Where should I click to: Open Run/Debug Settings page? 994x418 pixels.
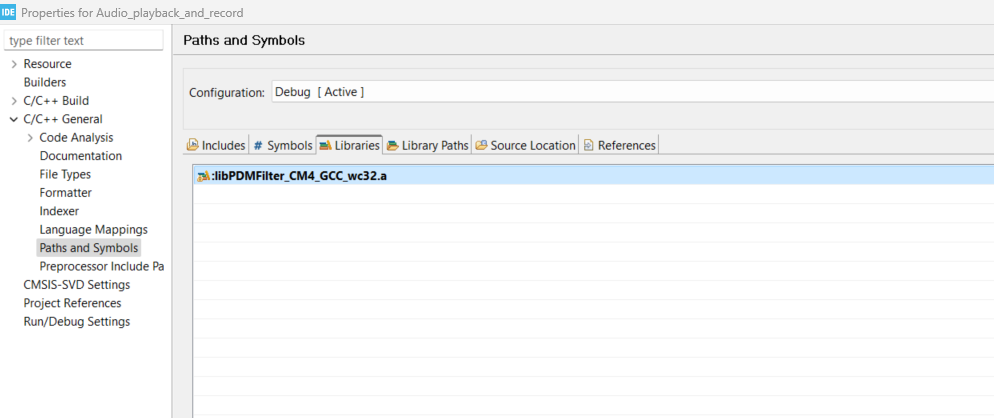[x=77, y=322]
